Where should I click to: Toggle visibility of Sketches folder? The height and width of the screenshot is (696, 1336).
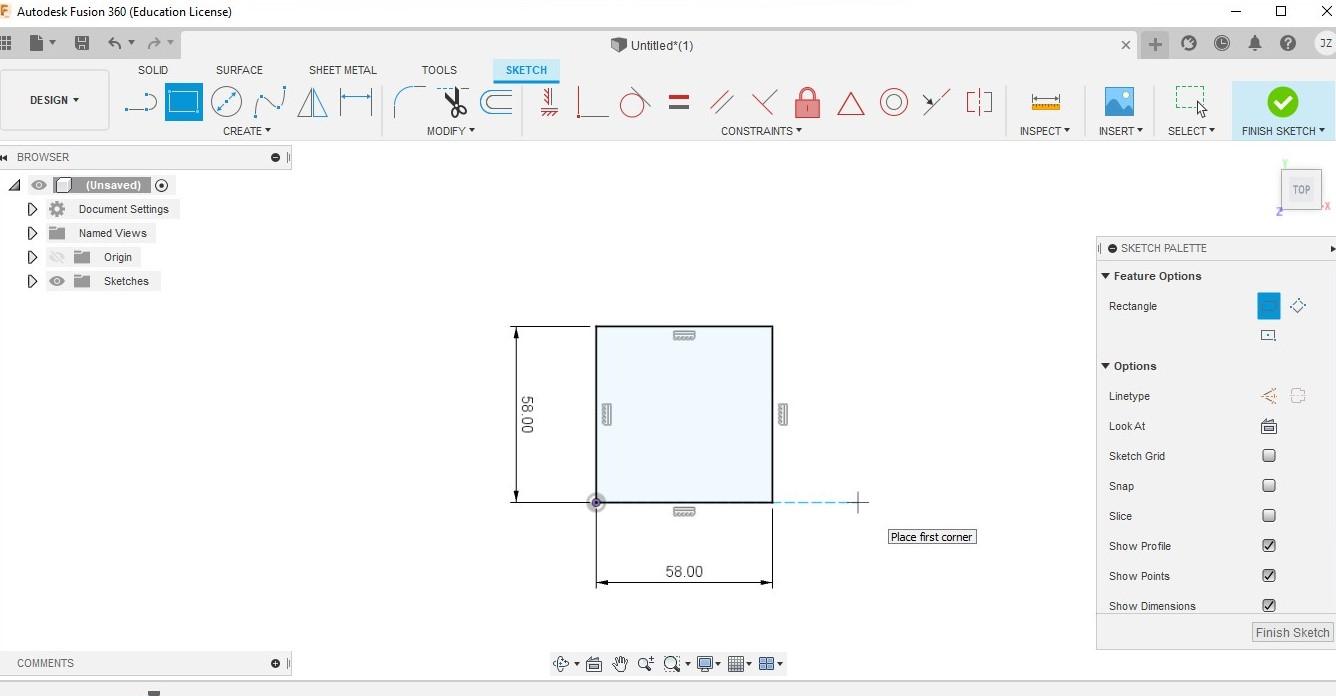pos(57,281)
